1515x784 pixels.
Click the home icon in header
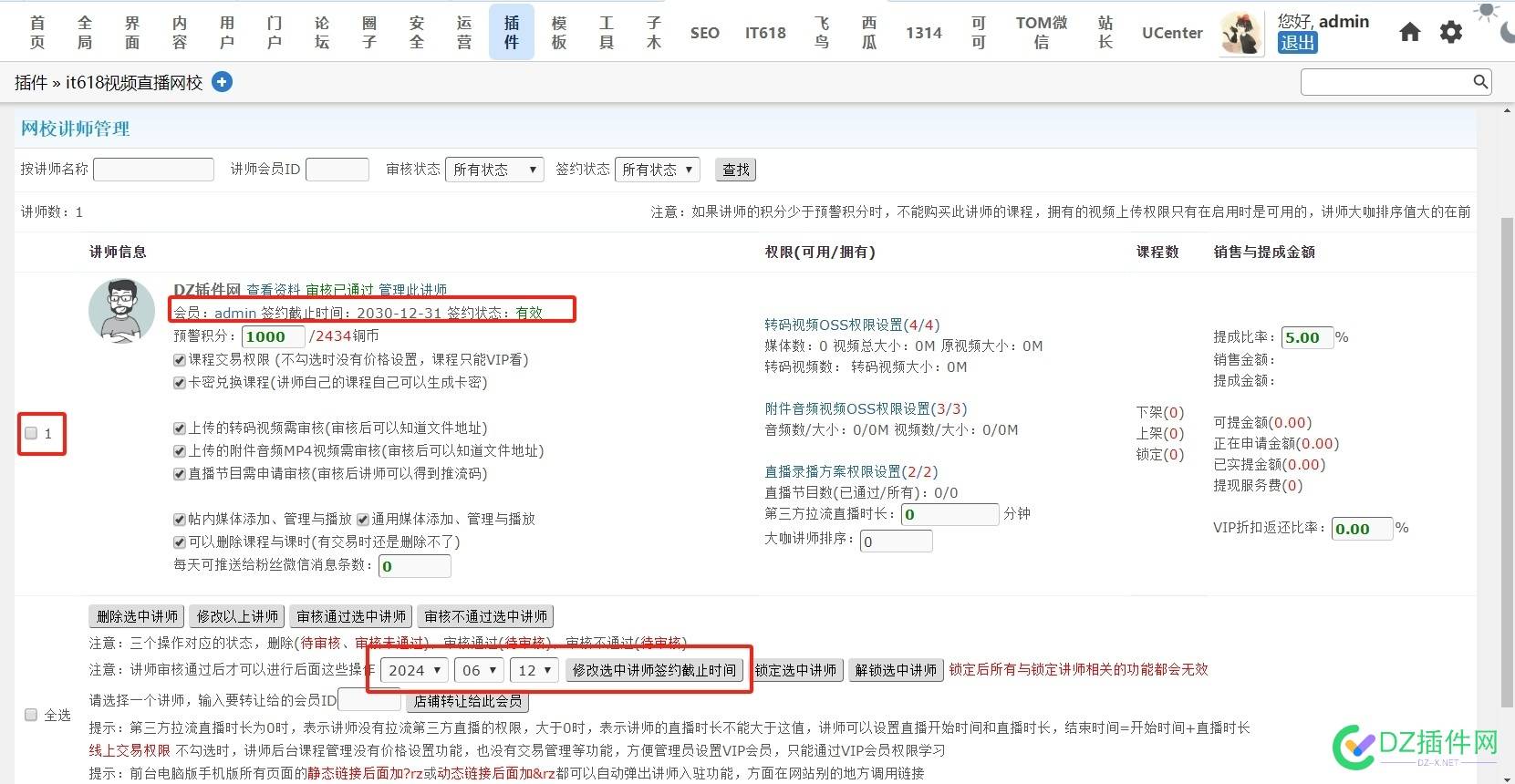tap(1410, 33)
